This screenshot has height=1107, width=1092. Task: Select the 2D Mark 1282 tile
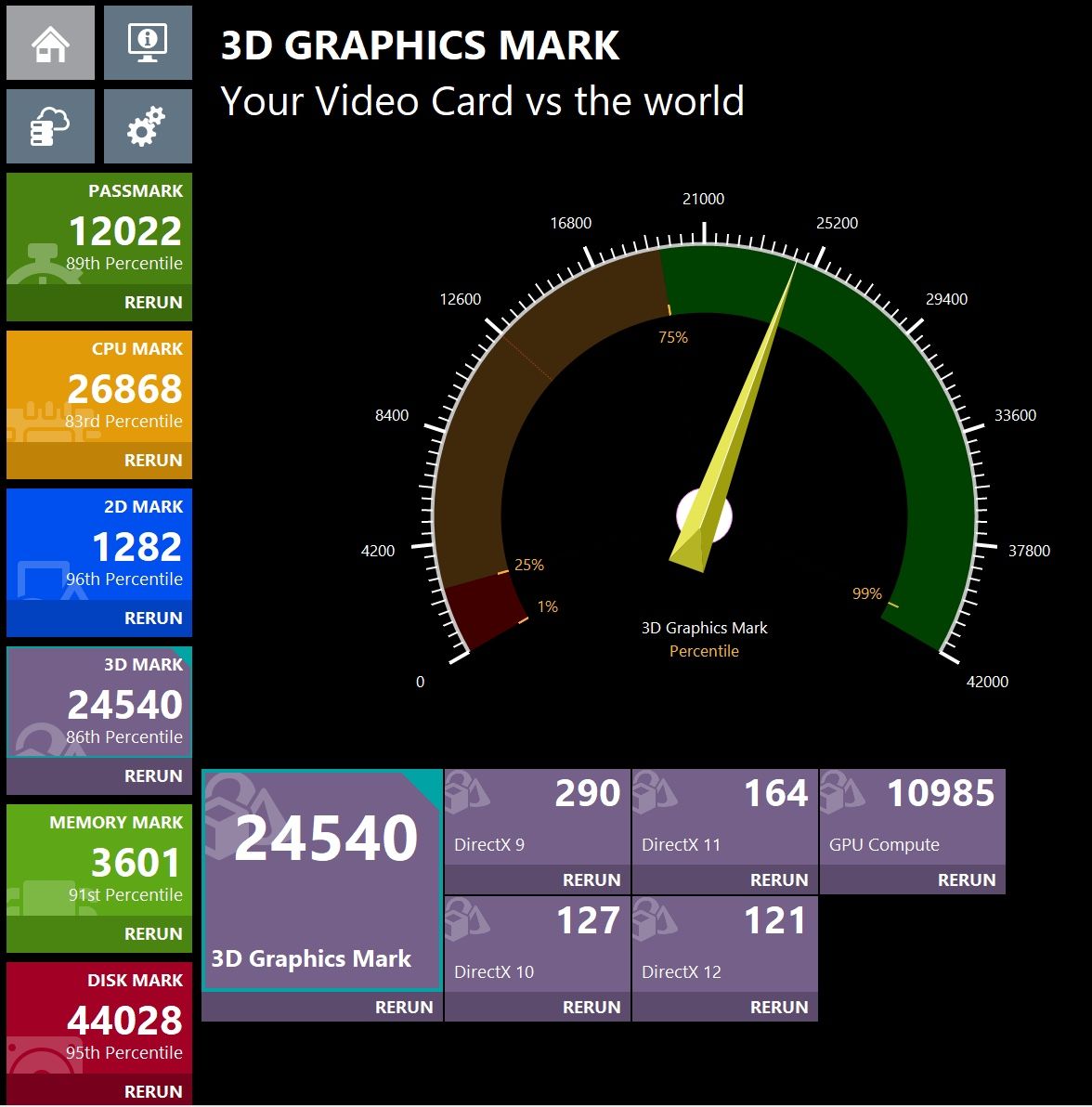click(98, 545)
